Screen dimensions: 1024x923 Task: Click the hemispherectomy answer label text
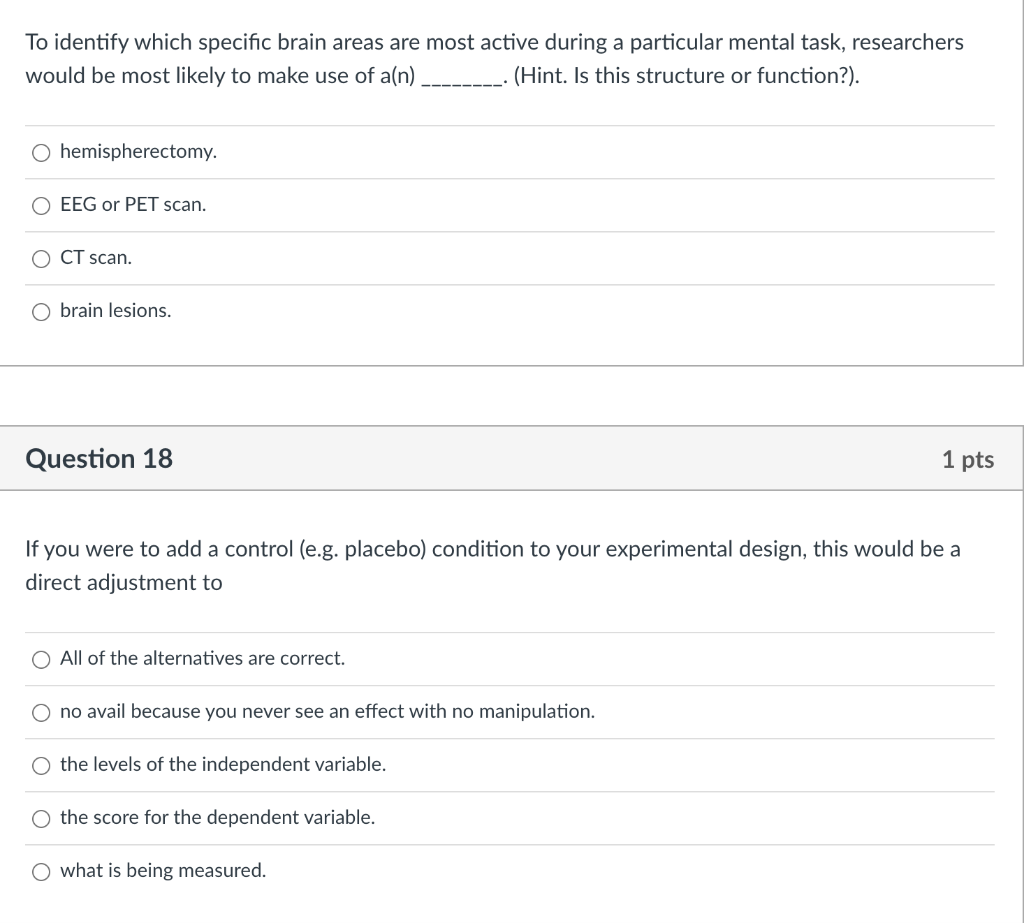(138, 152)
